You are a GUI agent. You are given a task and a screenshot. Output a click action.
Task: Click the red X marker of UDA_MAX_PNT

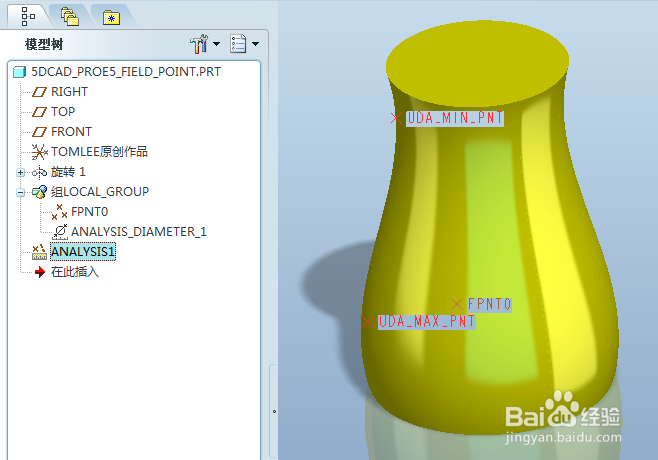[x=367, y=321]
